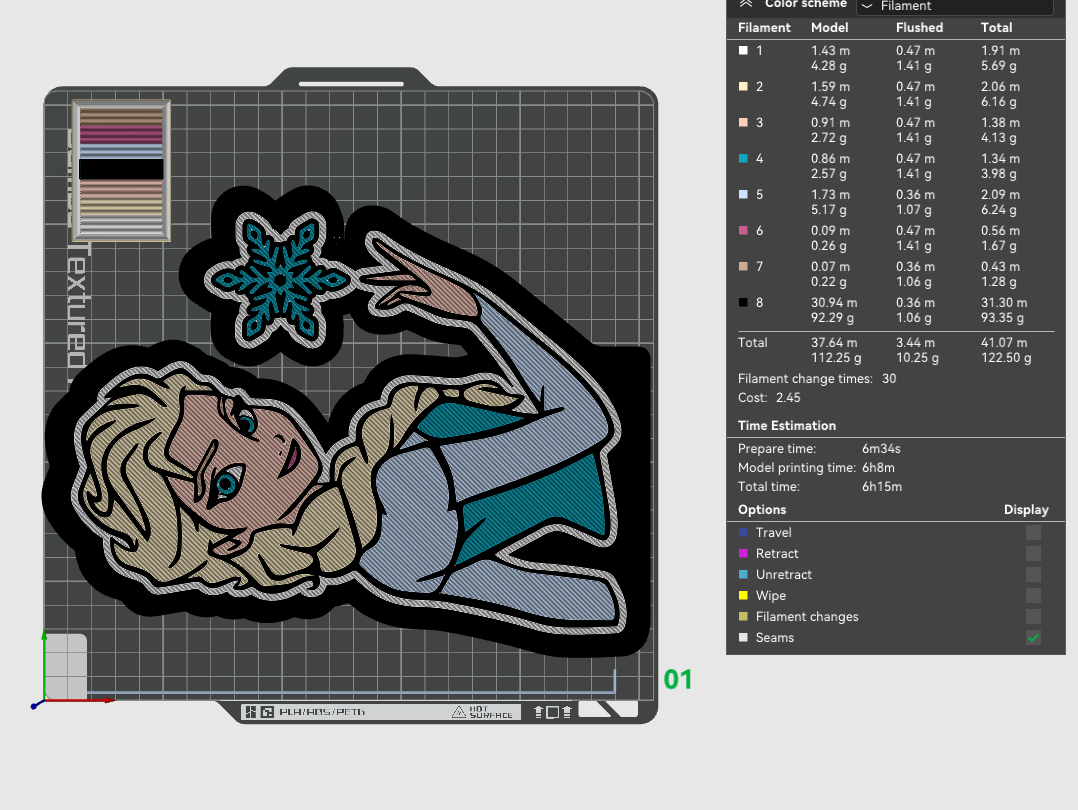Toggle the Wipe display checkbox

click(x=1033, y=595)
